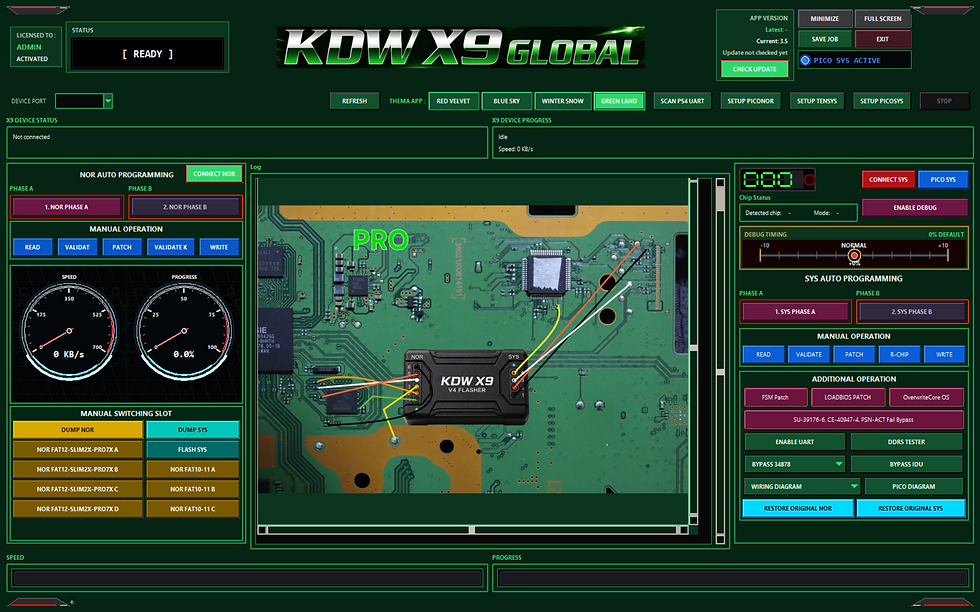Click the Log panel vertical scrollbar
This screenshot has height=612, width=980.
tap(720, 361)
